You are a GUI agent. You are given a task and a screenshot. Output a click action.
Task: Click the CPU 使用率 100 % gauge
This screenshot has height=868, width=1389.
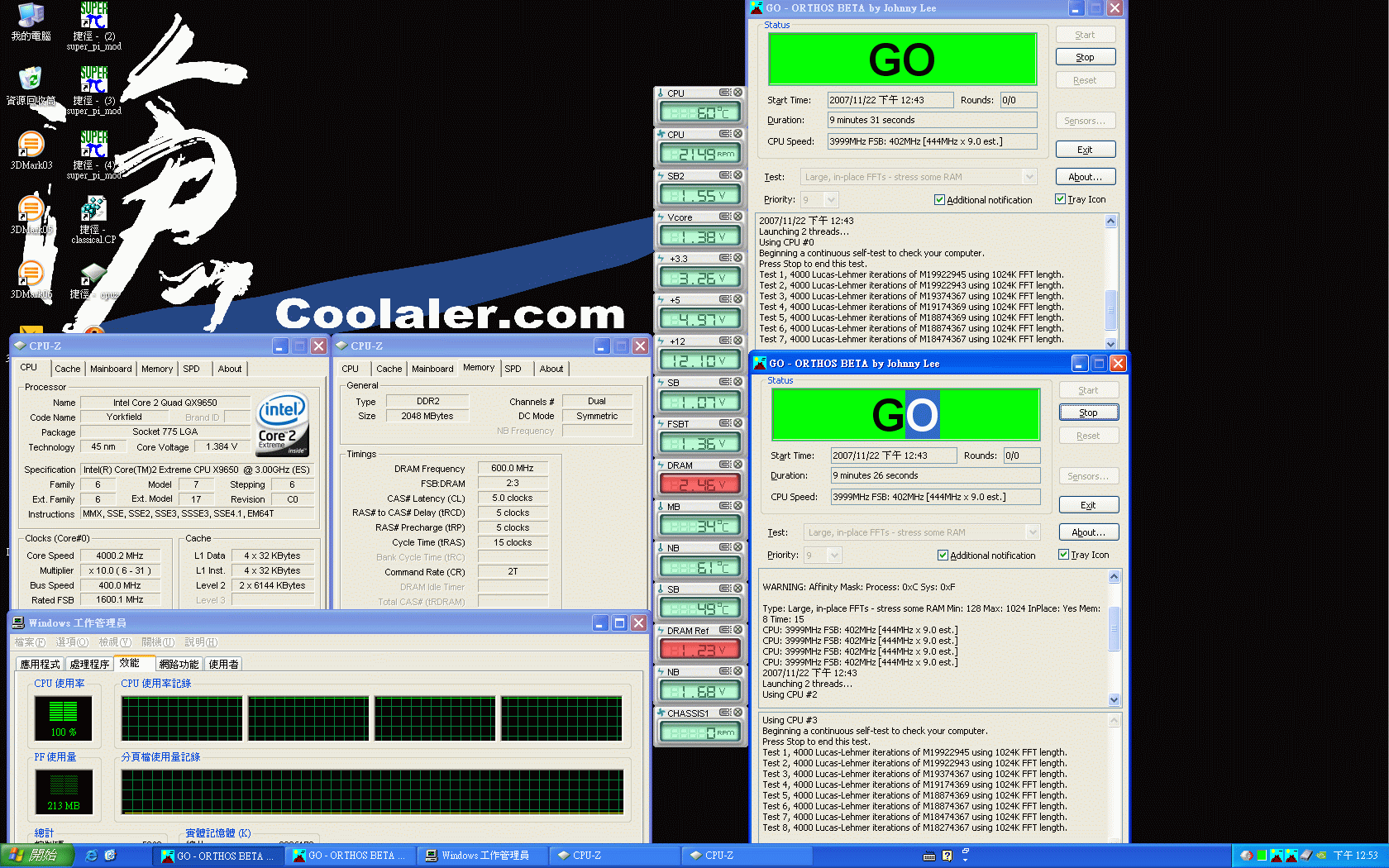tap(63, 718)
